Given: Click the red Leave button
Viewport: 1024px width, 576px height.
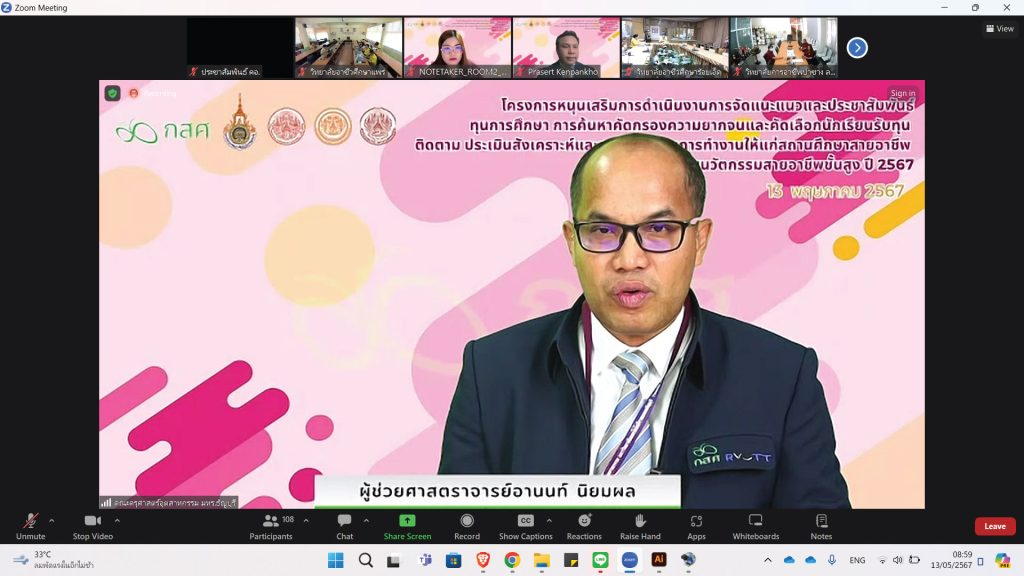Looking at the screenshot, I should click(x=995, y=526).
